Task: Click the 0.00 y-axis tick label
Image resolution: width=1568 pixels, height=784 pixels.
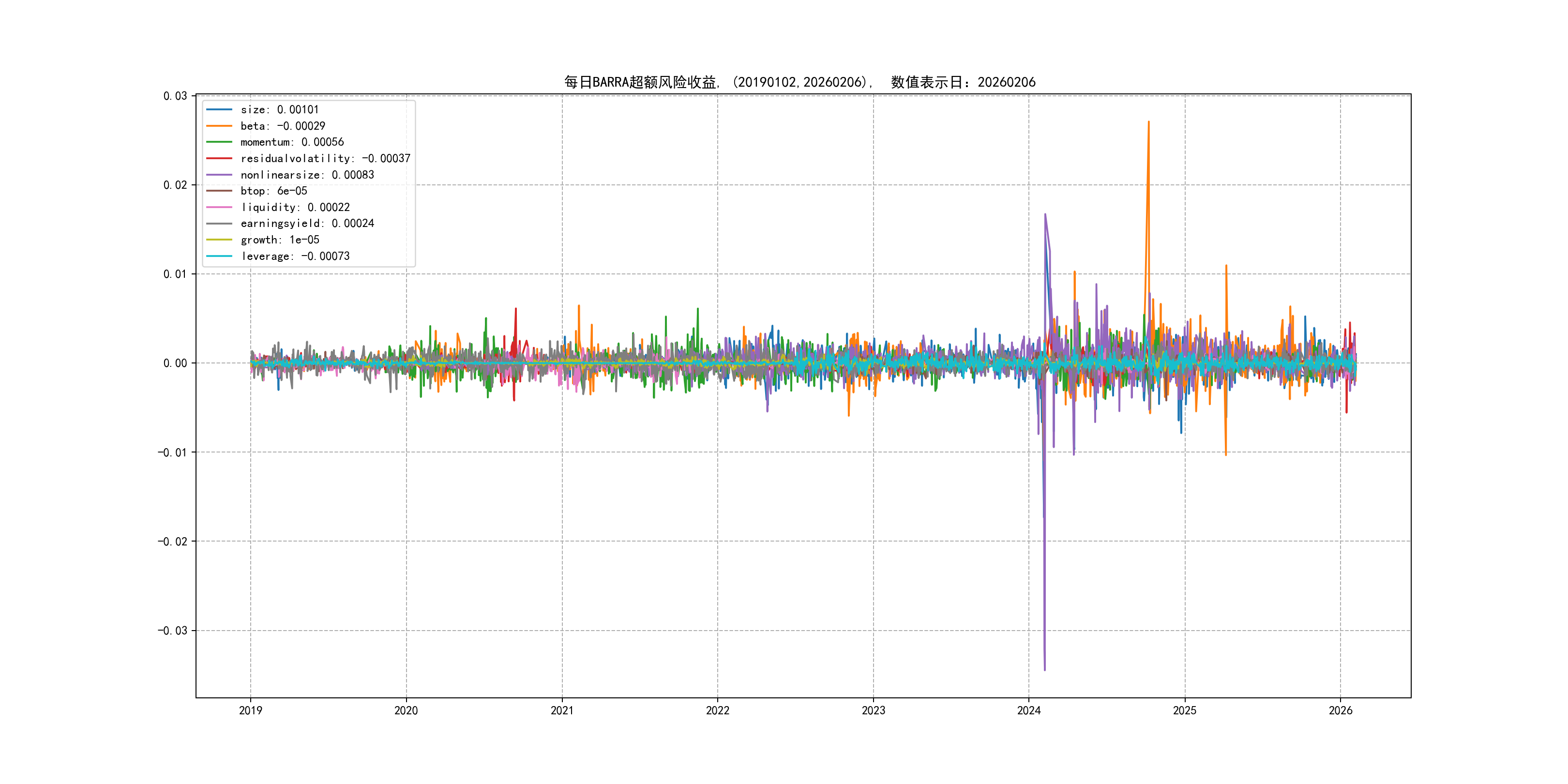Action: [175, 363]
